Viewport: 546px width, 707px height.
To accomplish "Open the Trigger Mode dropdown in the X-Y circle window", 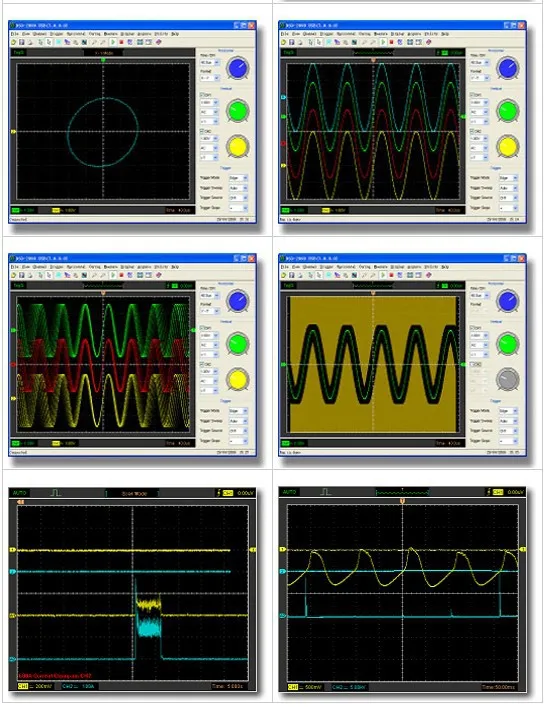I will (239, 178).
